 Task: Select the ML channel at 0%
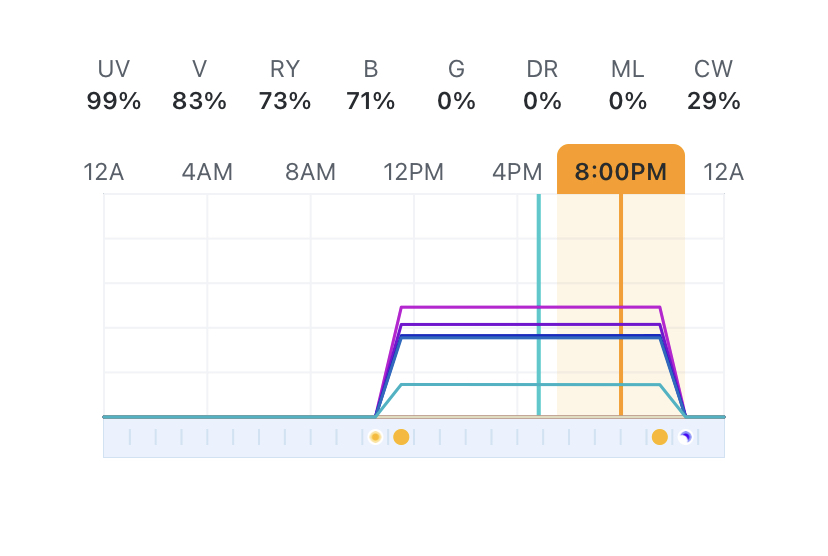pyautogui.click(x=628, y=85)
